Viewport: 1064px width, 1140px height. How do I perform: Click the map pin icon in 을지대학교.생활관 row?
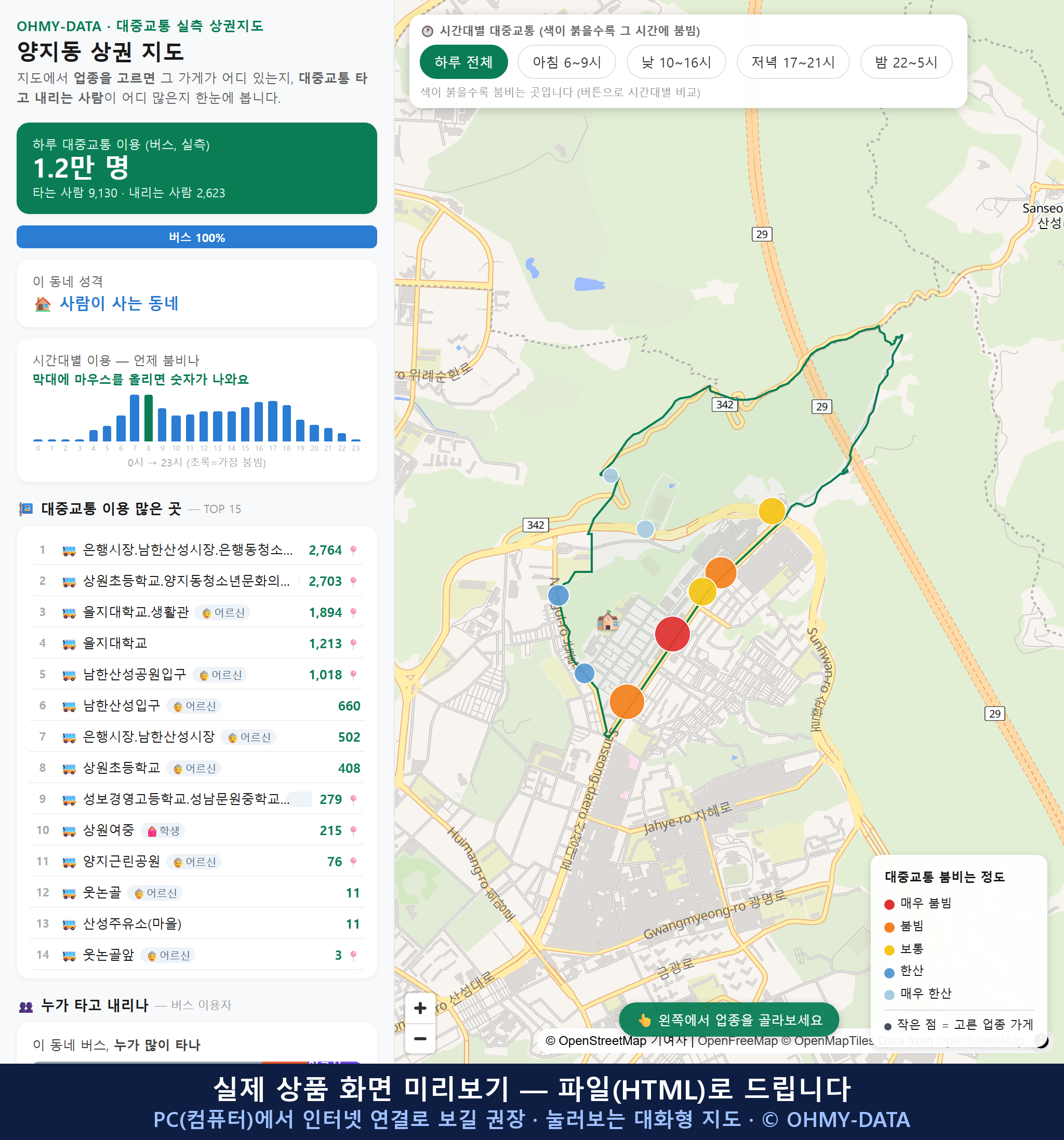pyautogui.click(x=353, y=612)
